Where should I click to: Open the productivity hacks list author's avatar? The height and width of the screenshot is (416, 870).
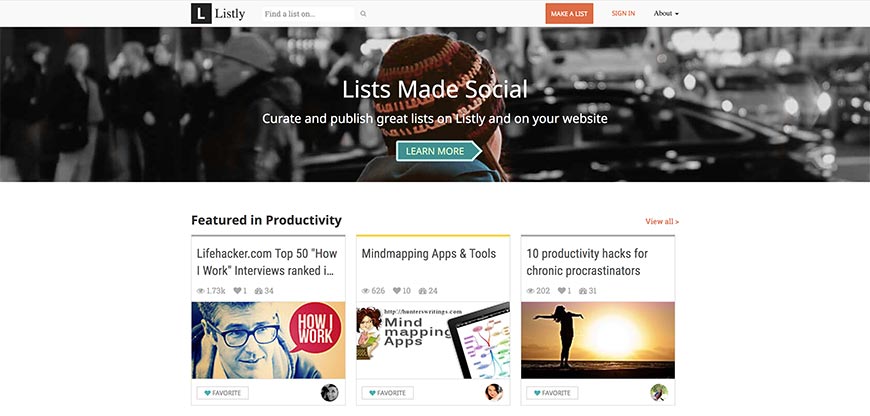click(x=659, y=393)
